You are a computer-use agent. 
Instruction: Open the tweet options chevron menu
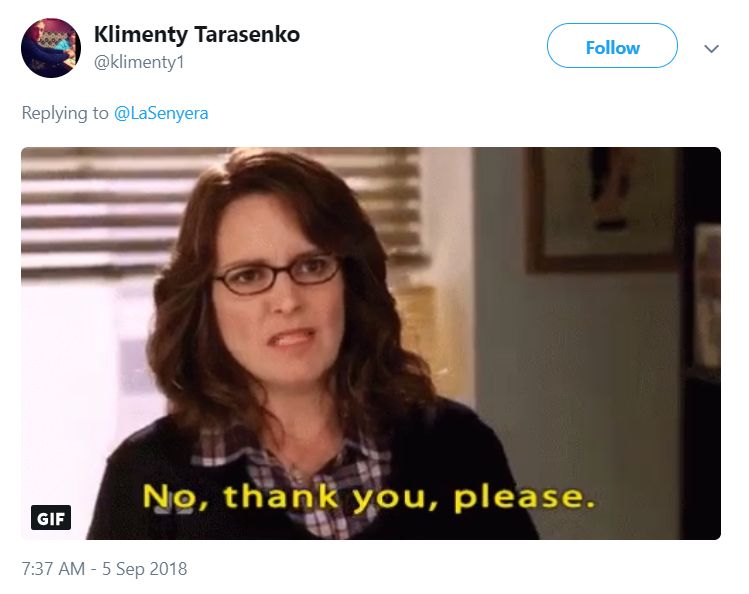[x=711, y=48]
